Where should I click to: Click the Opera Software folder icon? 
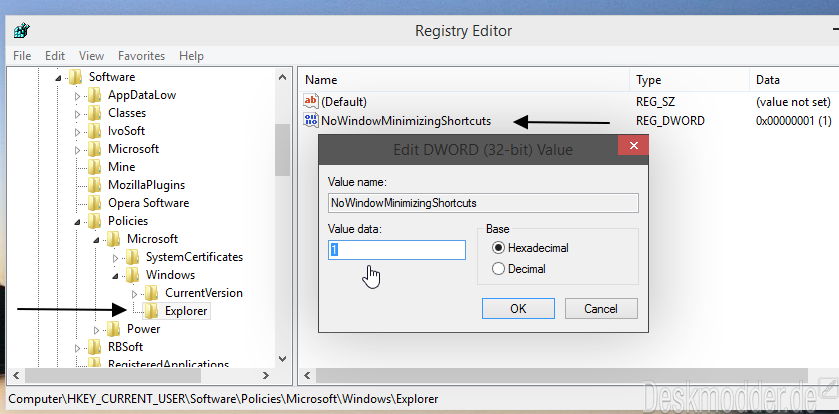94,203
